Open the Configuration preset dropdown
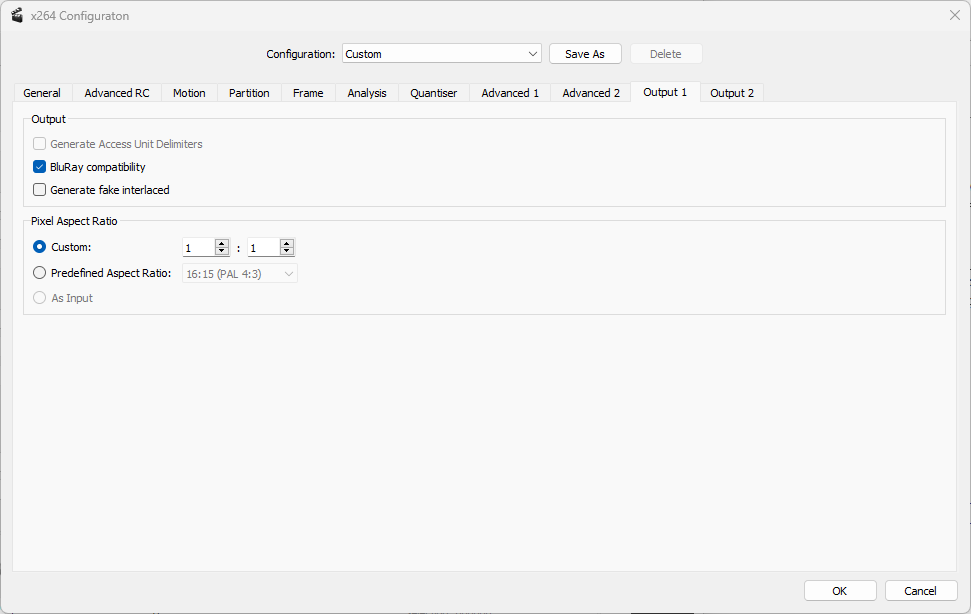971x614 pixels. coord(442,54)
